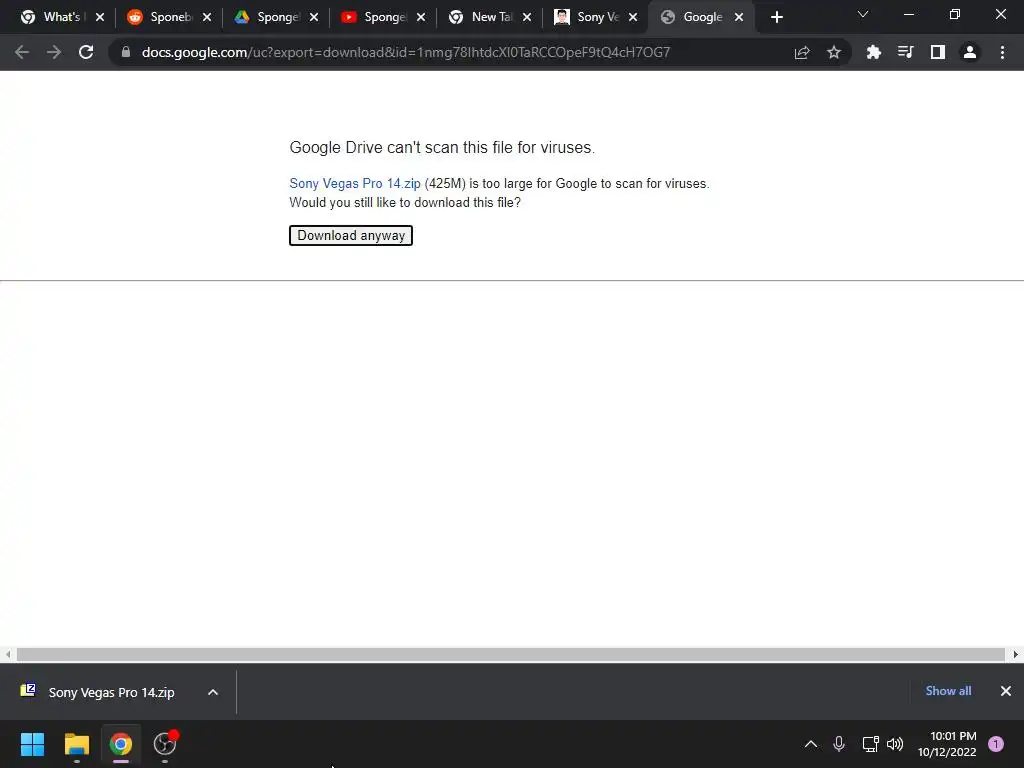Close the New Tab tab
This screenshot has width=1024, height=768.
[527, 17]
